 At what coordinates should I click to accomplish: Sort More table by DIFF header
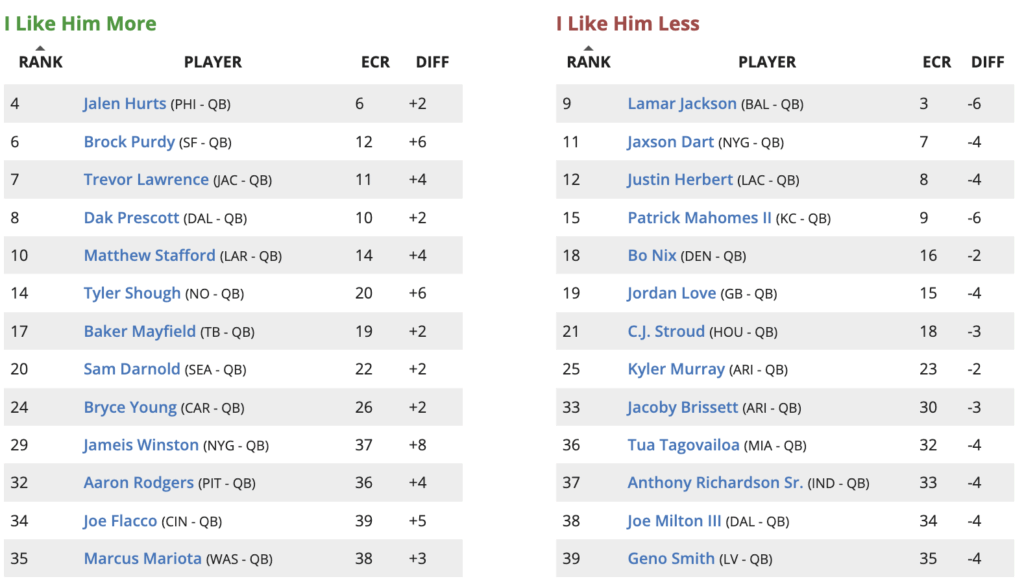(x=432, y=62)
